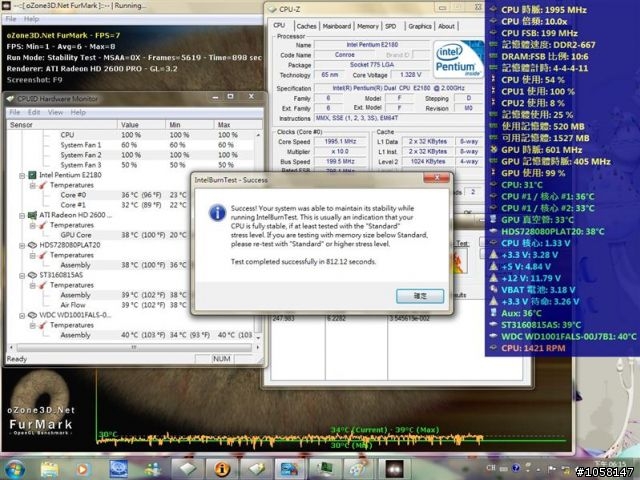Collapse the ATI Radeon HD 2600 node
The height and width of the screenshot is (480, 640).
pos(22,216)
